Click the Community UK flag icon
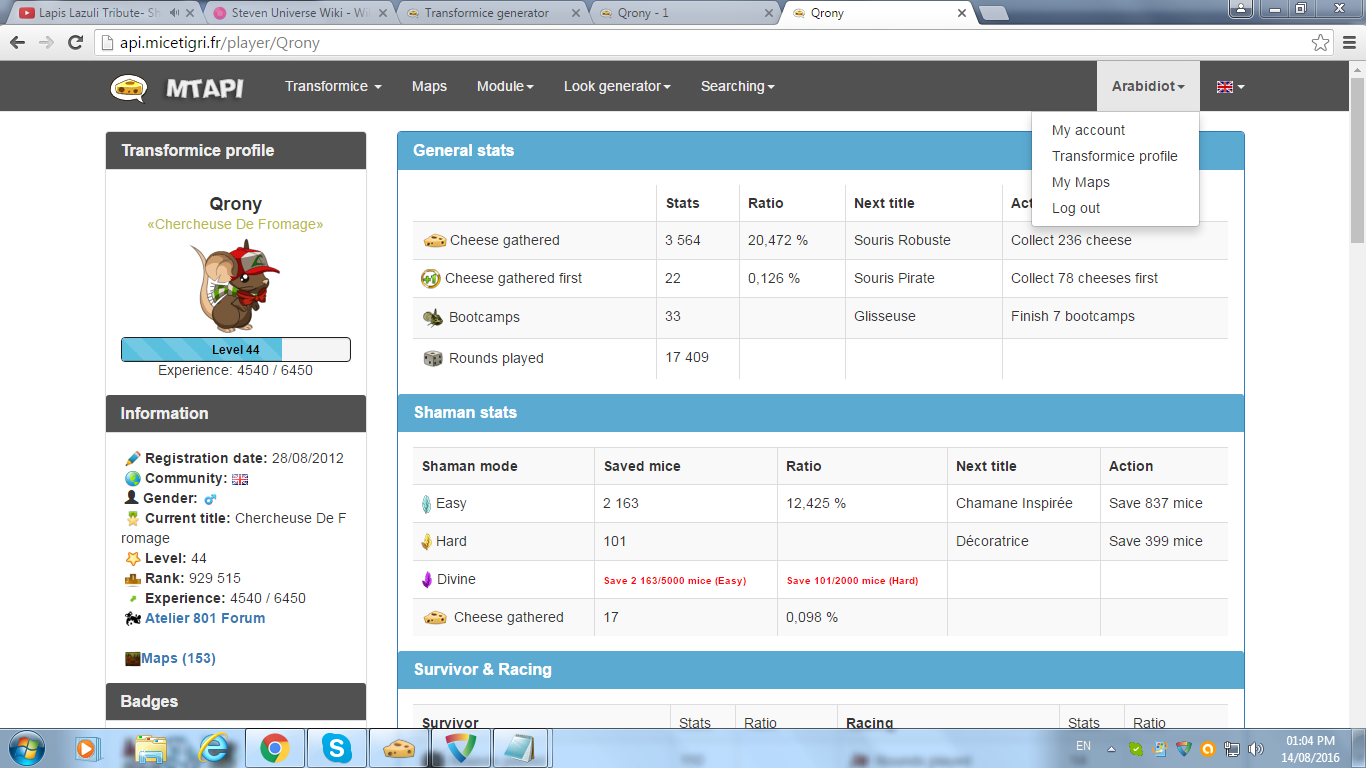1366x768 pixels. click(x=240, y=479)
